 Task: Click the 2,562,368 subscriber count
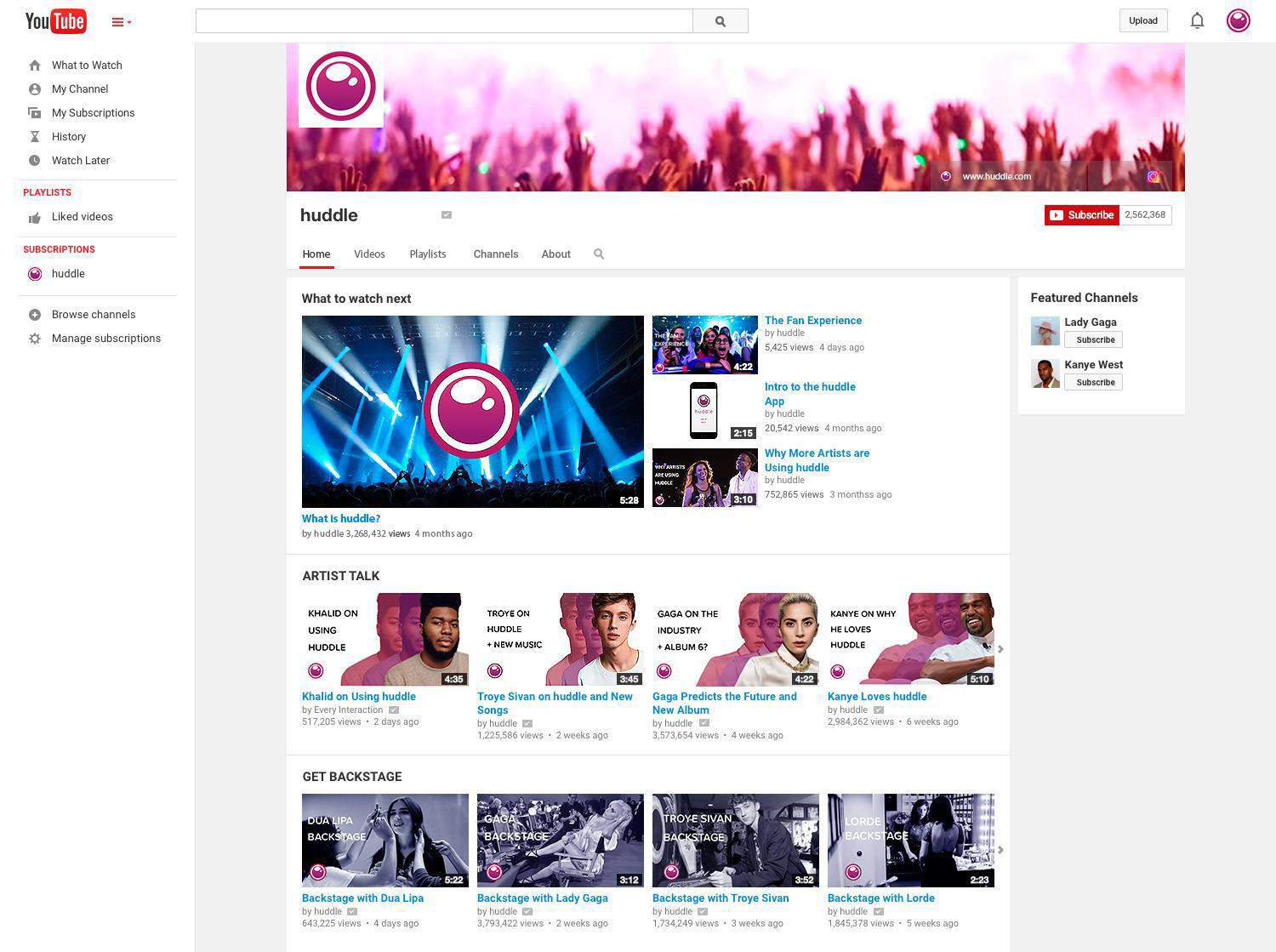(x=1145, y=215)
